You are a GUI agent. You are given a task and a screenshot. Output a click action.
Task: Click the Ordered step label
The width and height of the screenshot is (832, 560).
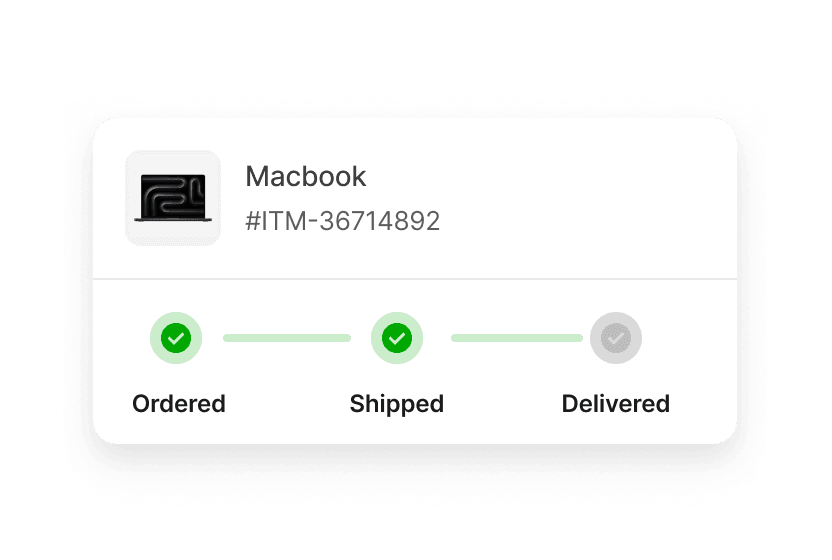click(179, 404)
